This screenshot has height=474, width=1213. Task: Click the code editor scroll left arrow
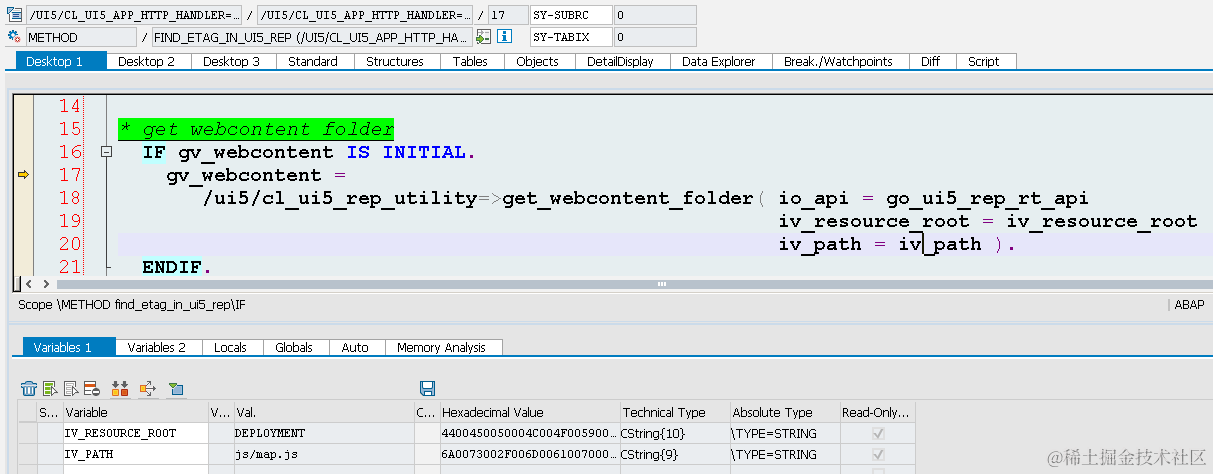pos(28,284)
